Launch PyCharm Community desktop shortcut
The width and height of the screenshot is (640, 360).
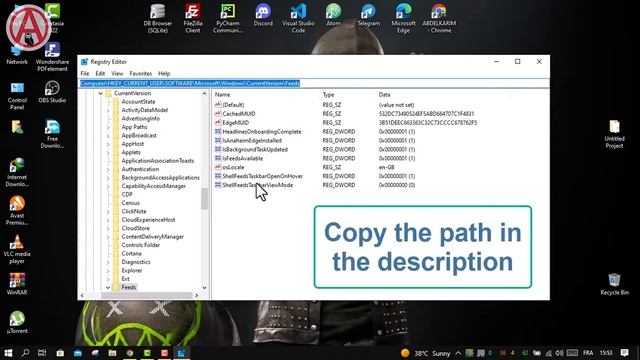tap(228, 18)
